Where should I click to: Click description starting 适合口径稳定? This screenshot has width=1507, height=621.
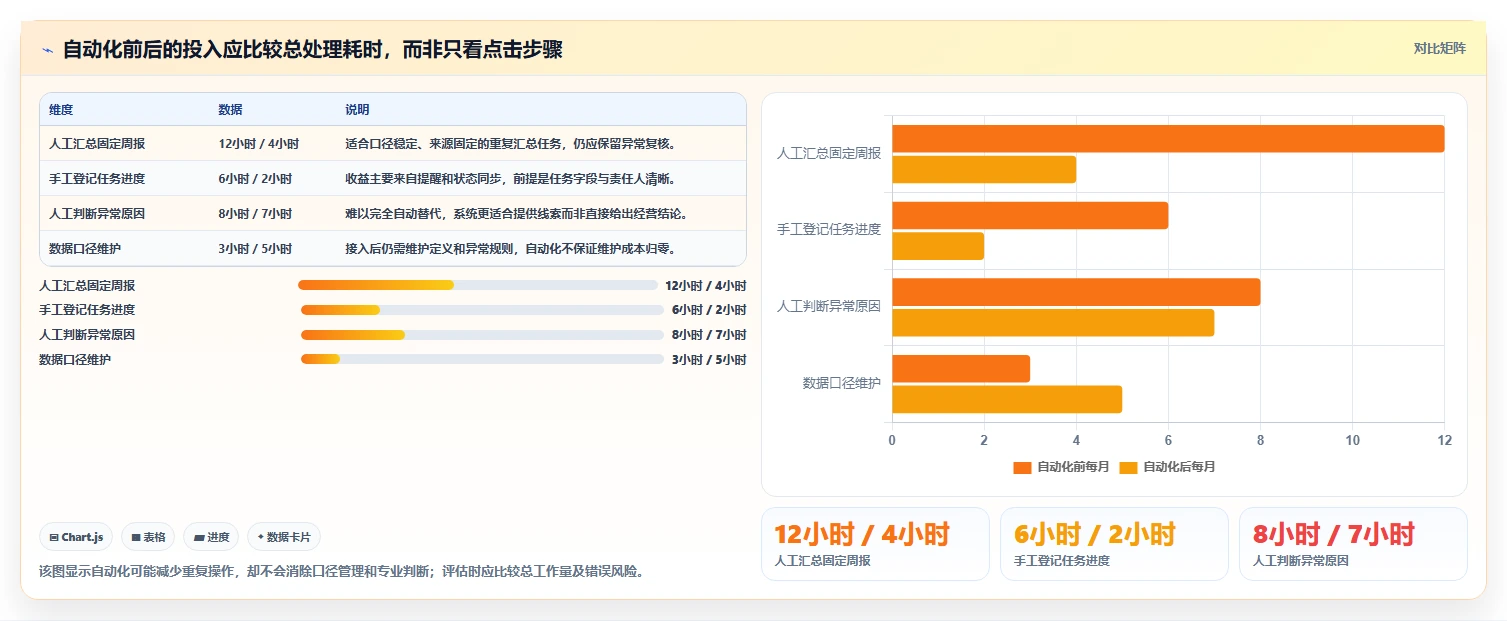click(512, 144)
